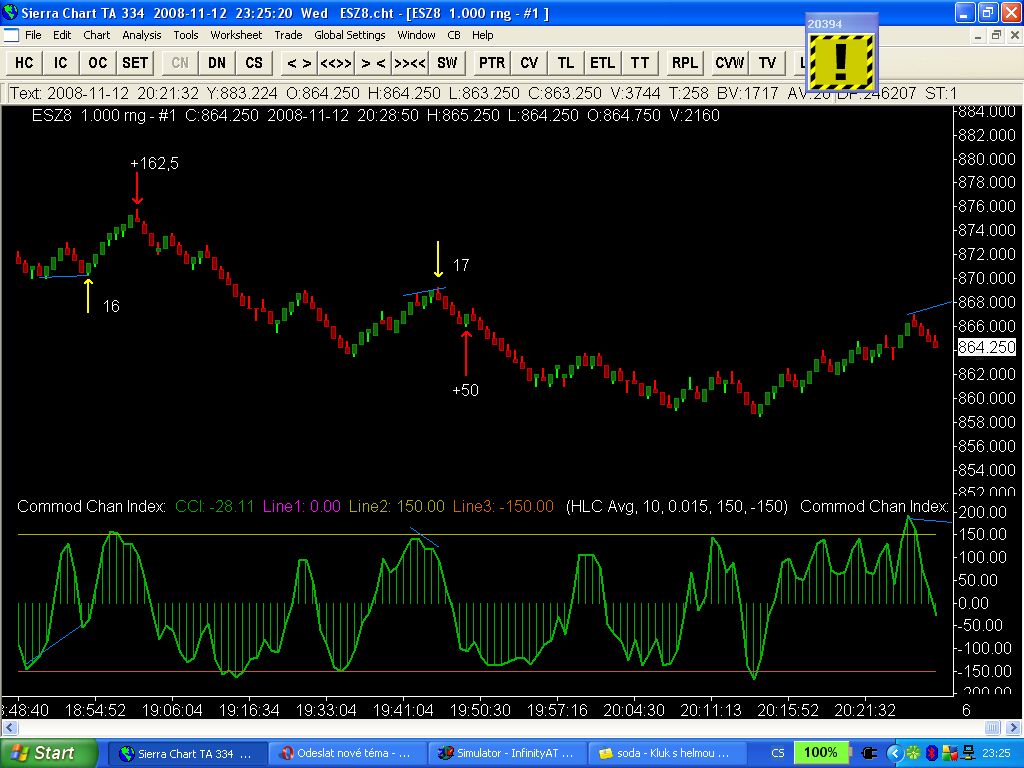Open the Global Settings menu
1024x768 pixels.
coord(349,35)
